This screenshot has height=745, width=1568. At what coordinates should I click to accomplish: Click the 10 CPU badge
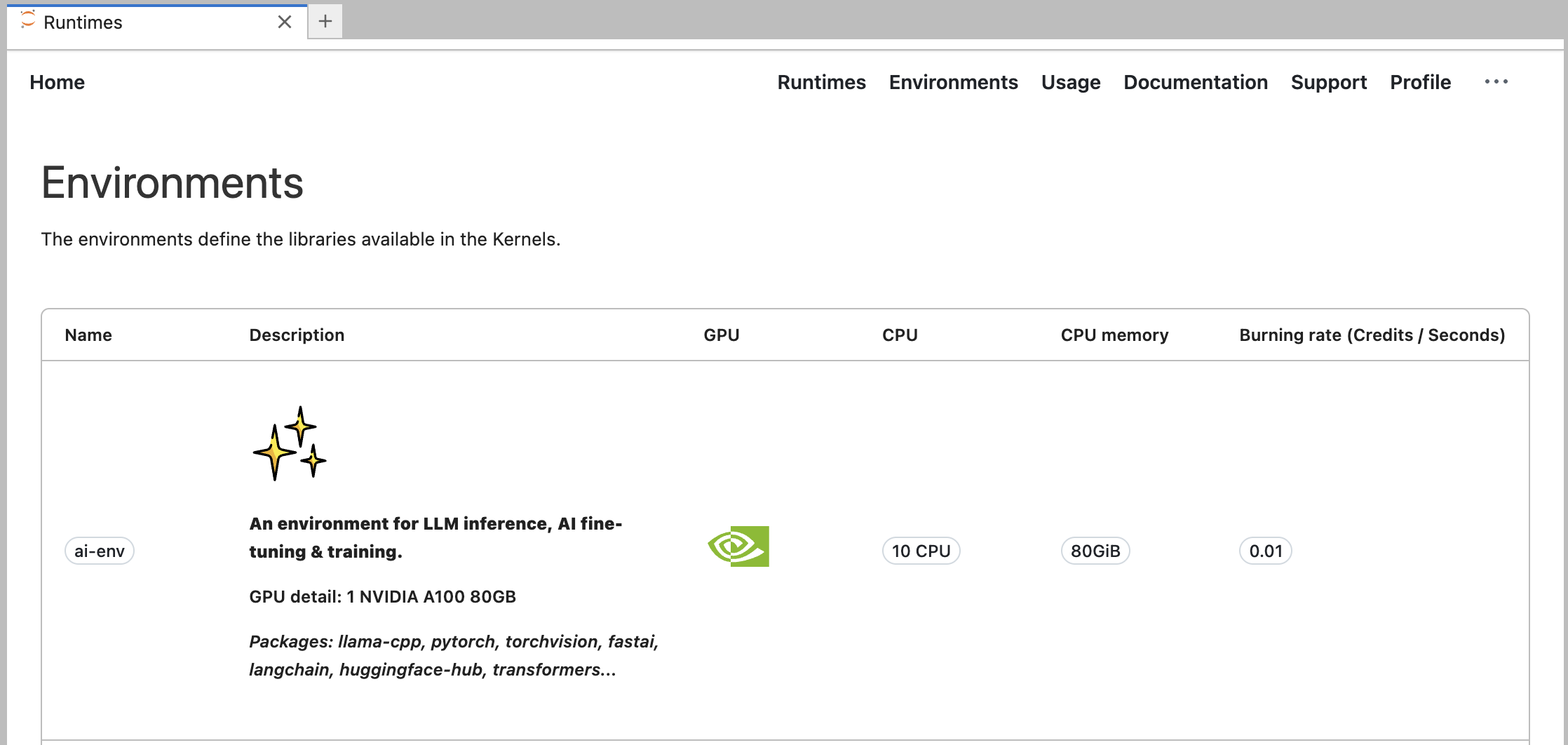click(921, 551)
